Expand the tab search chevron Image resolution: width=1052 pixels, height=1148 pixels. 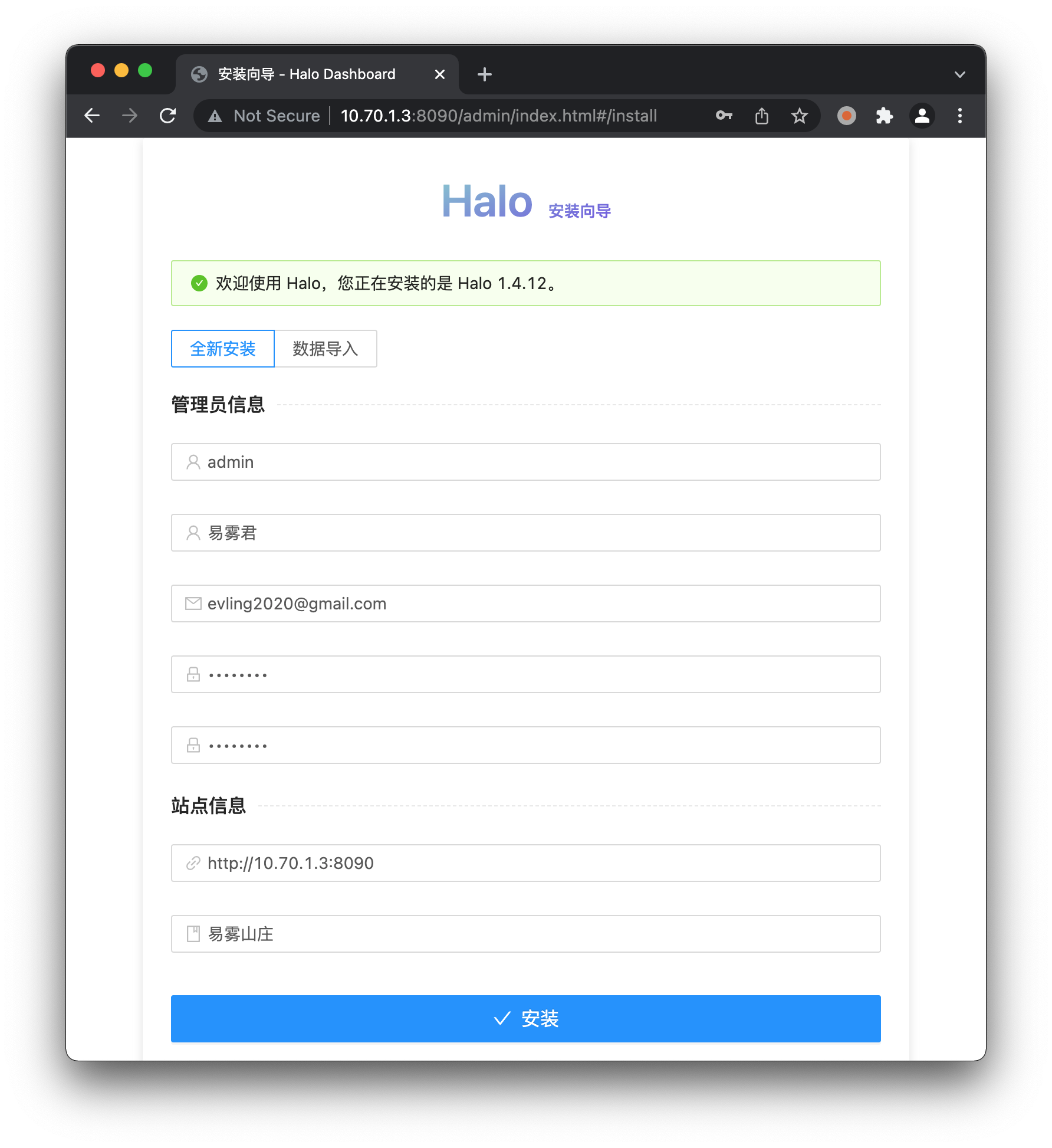point(960,74)
